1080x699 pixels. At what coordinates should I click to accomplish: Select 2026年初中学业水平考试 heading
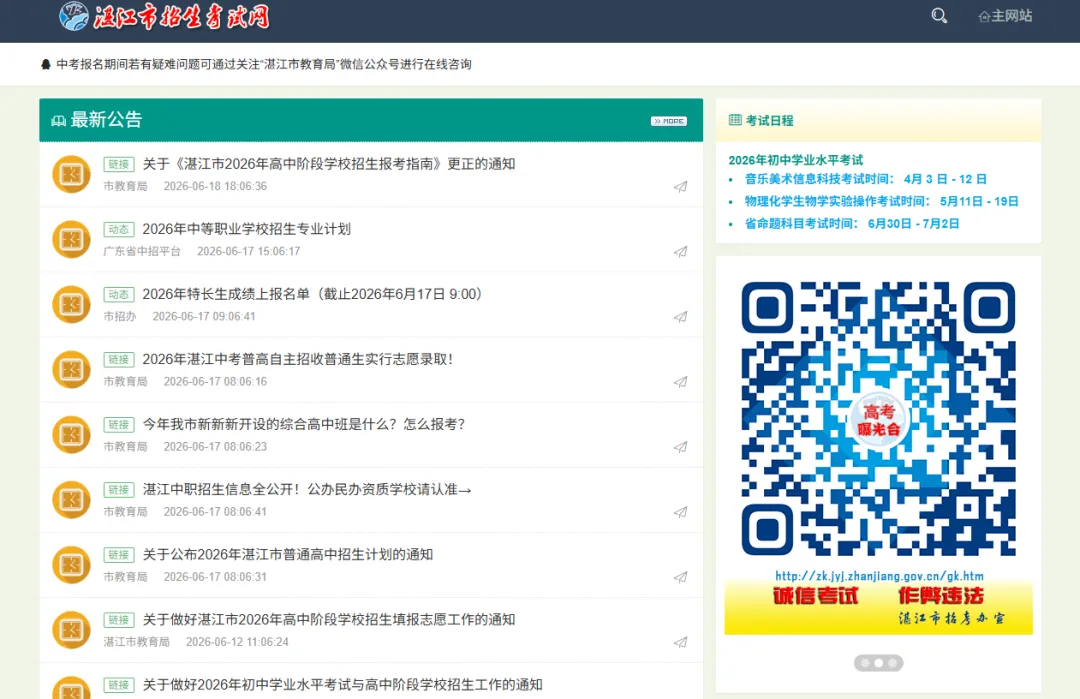[796, 160]
